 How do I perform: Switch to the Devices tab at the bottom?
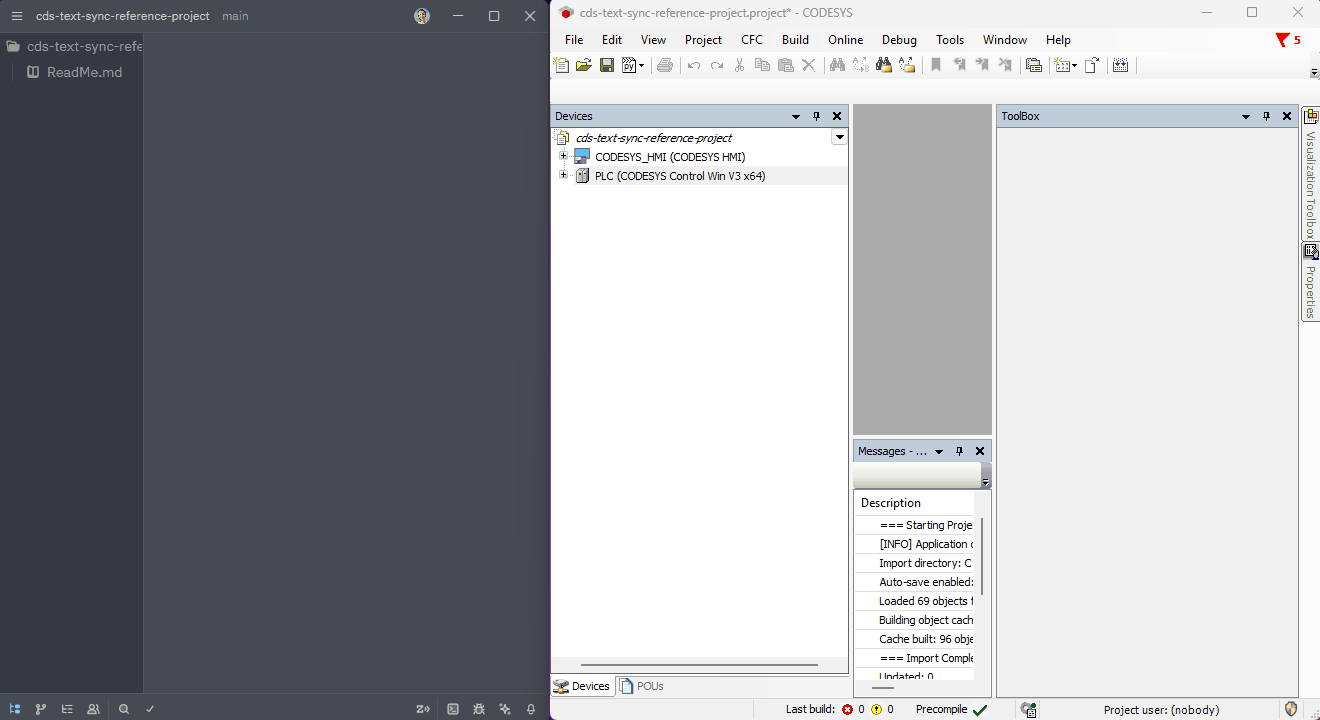(x=582, y=686)
